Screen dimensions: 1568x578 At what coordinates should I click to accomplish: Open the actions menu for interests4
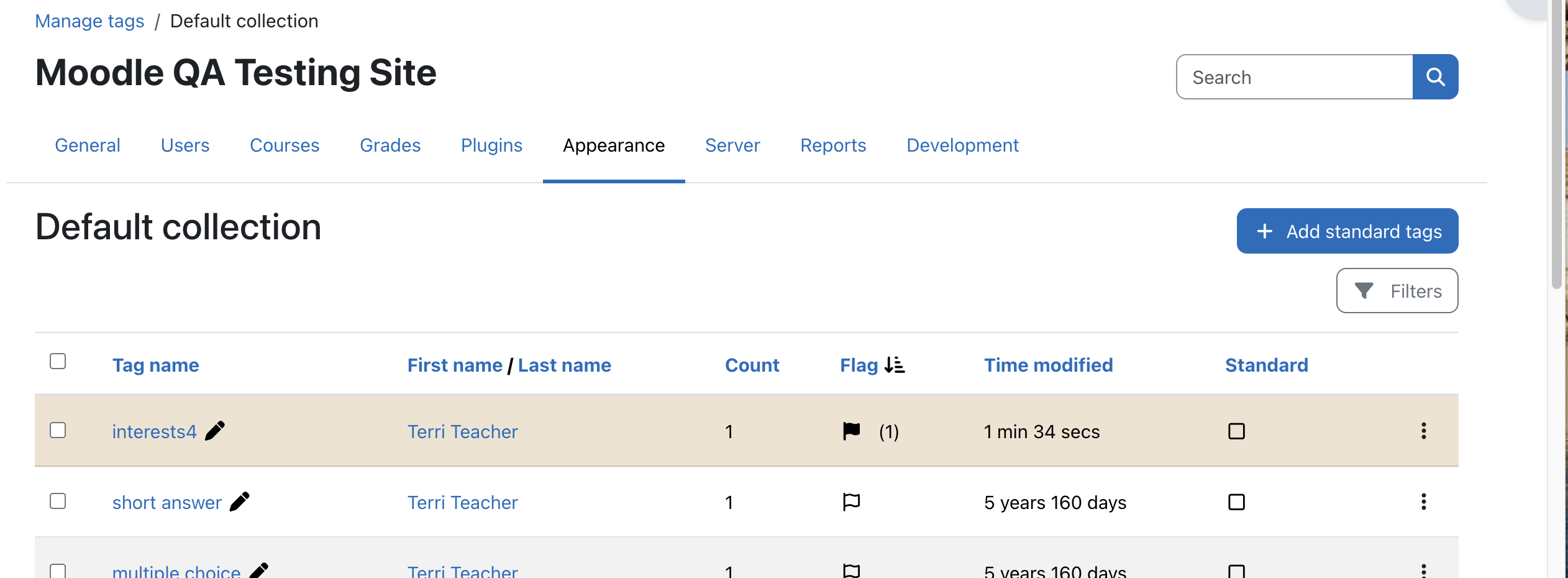(x=1423, y=431)
